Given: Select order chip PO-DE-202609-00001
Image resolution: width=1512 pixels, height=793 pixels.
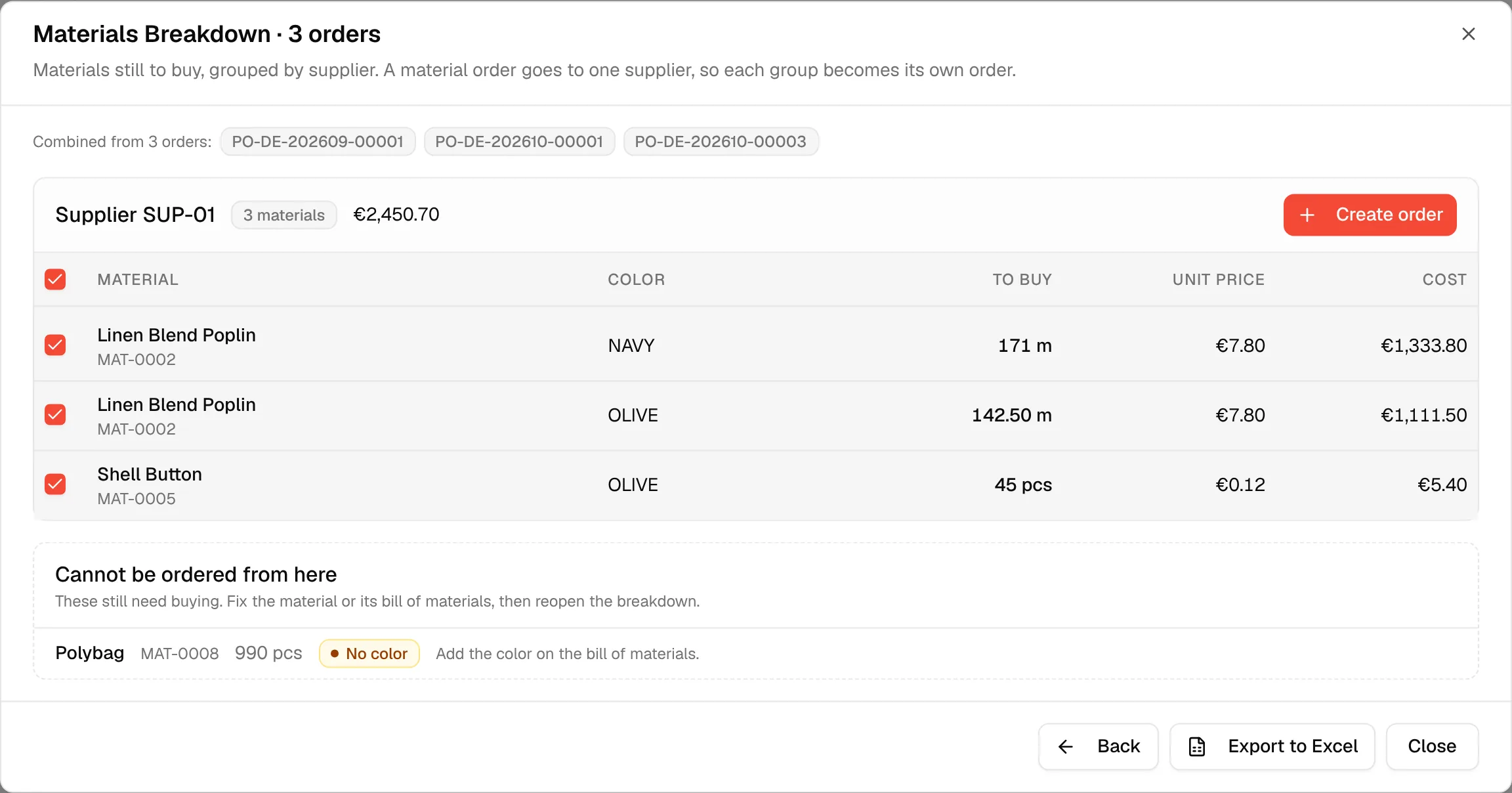Looking at the screenshot, I should 318,142.
